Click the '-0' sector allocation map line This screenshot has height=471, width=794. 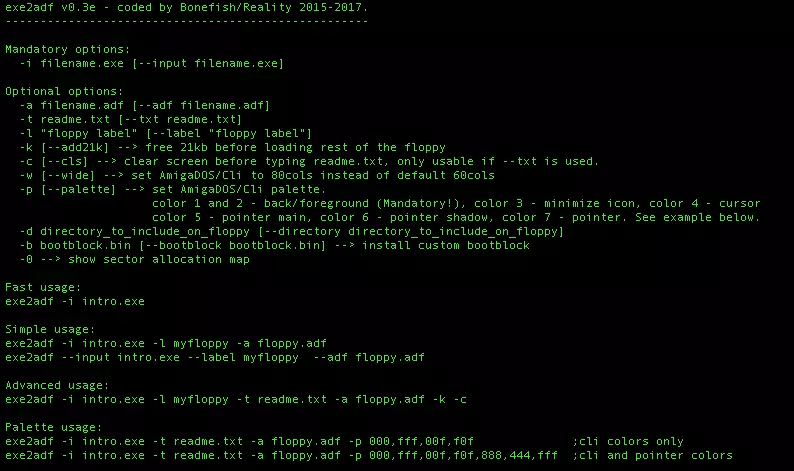tap(134, 260)
